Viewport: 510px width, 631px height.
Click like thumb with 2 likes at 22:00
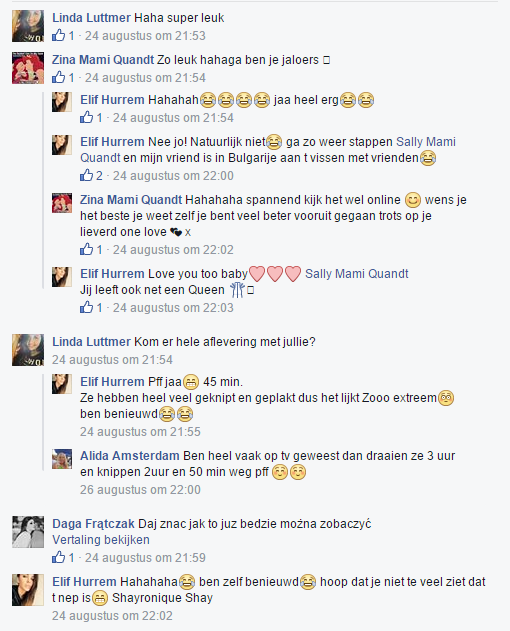pos(87,175)
